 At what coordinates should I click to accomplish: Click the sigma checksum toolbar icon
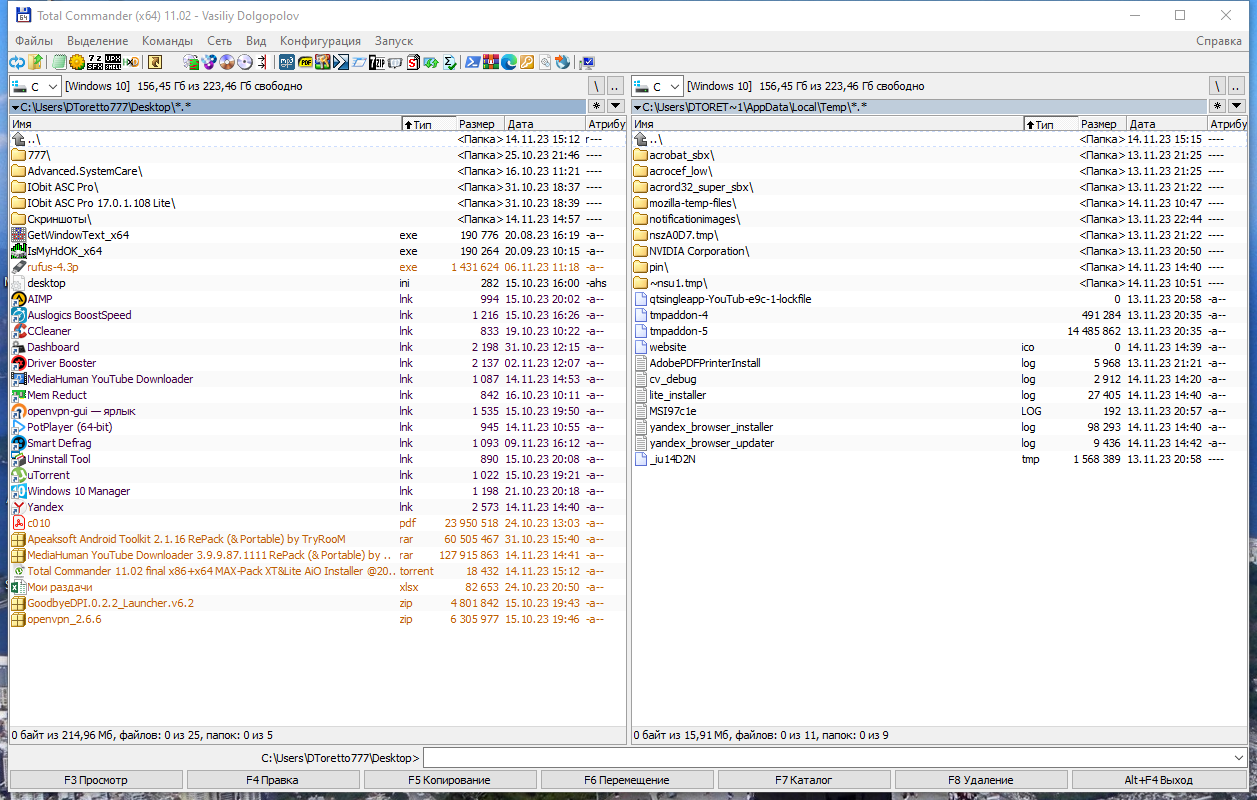pyautogui.click(x=450, y=62)
